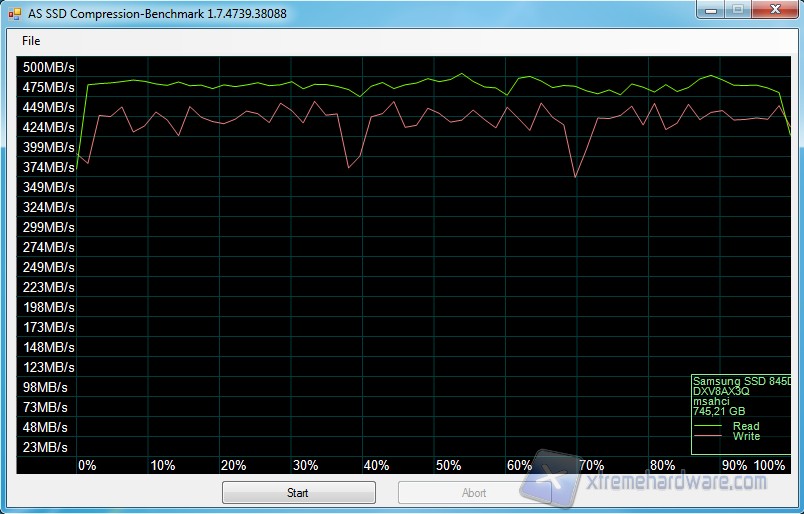
Task: Click the Samsung SSD drive name in legend
Action: coord(741,382)
